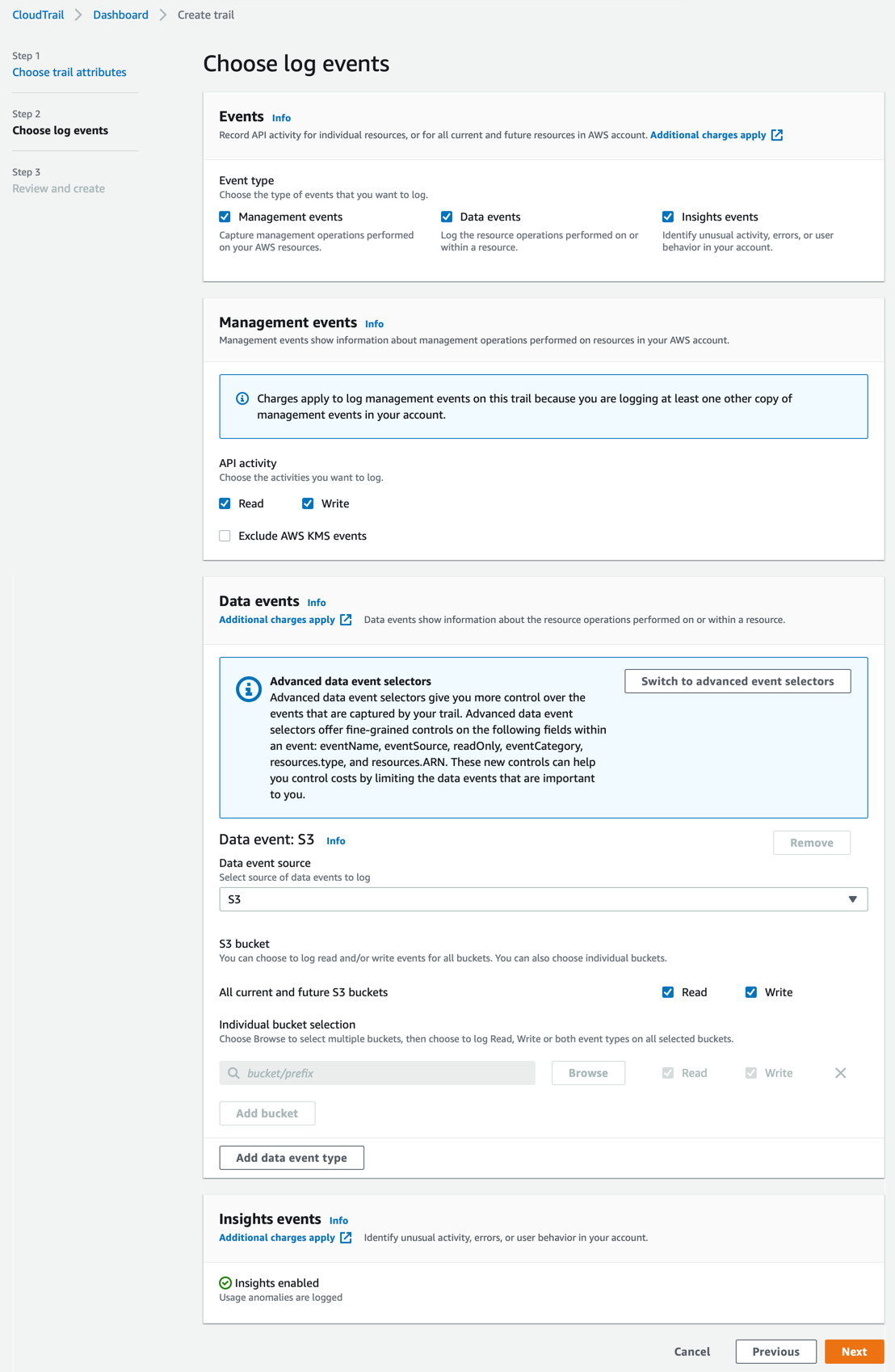
Task: Uncheck the Insights events type checkbox
Action: [x=668, y=217]
